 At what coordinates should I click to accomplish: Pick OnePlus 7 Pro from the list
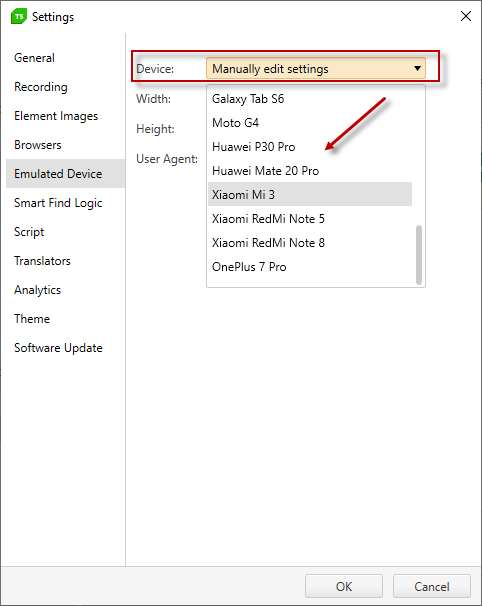310,266
